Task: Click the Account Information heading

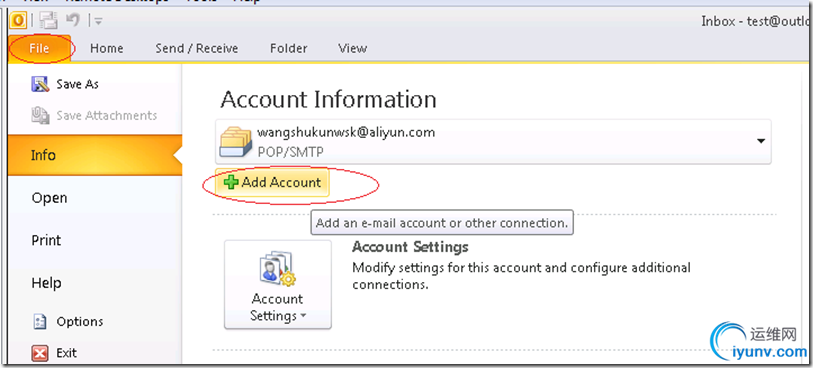Action: (x=328, y=100)
